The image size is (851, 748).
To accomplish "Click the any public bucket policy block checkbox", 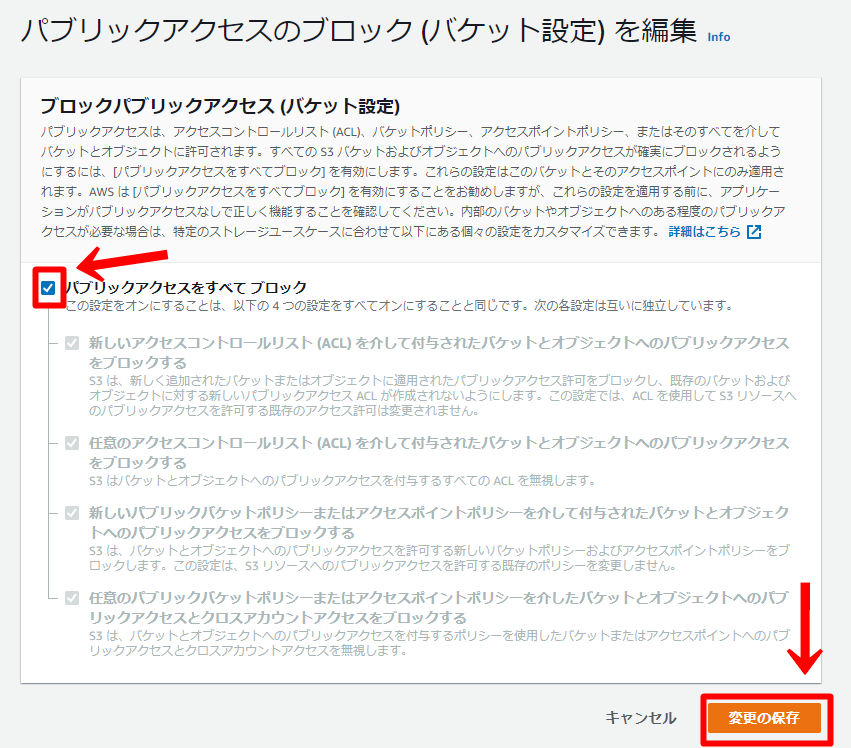I will (x=71, y=596).
